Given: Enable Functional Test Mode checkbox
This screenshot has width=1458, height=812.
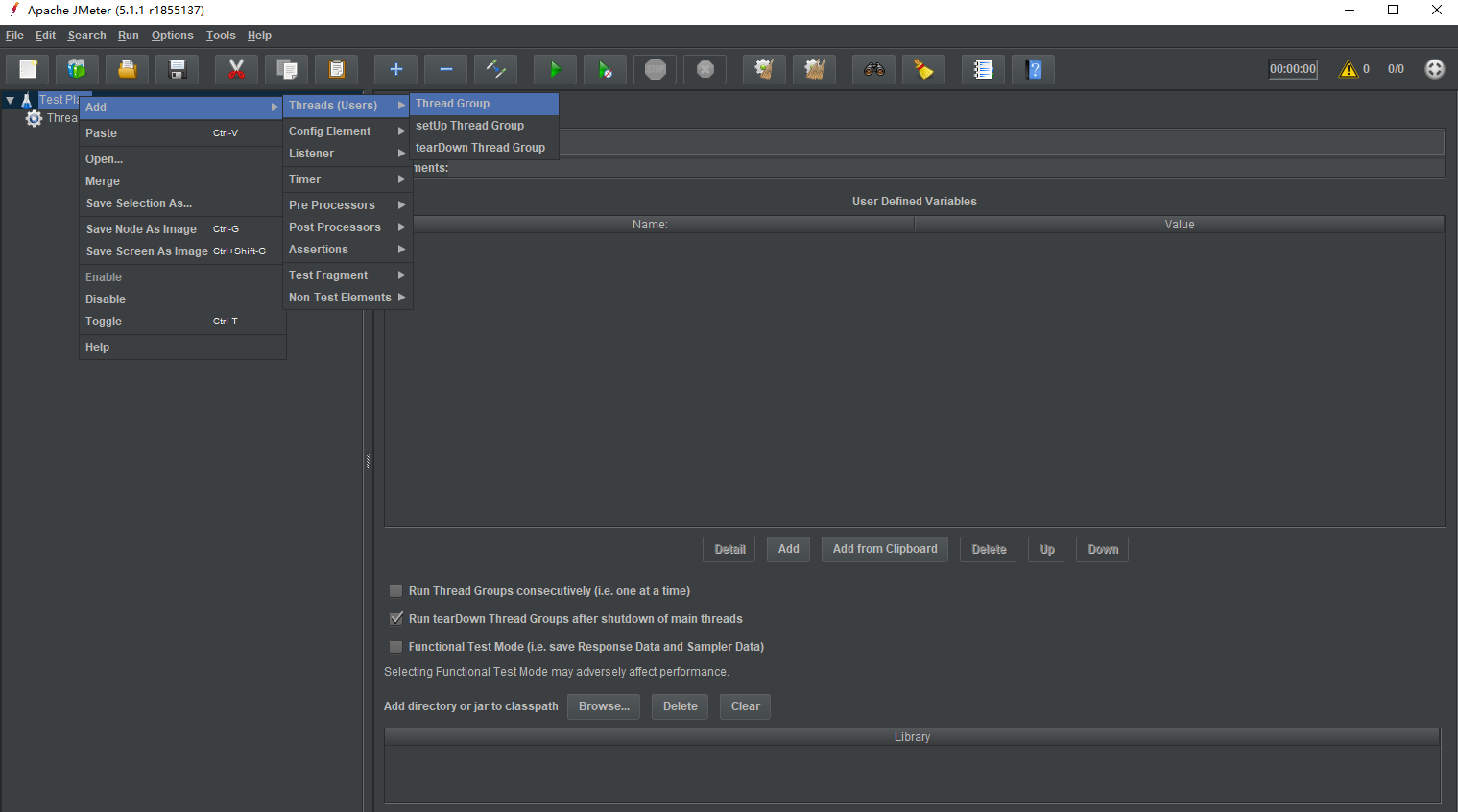Looking at the screenshot, I should click(395, 647).
